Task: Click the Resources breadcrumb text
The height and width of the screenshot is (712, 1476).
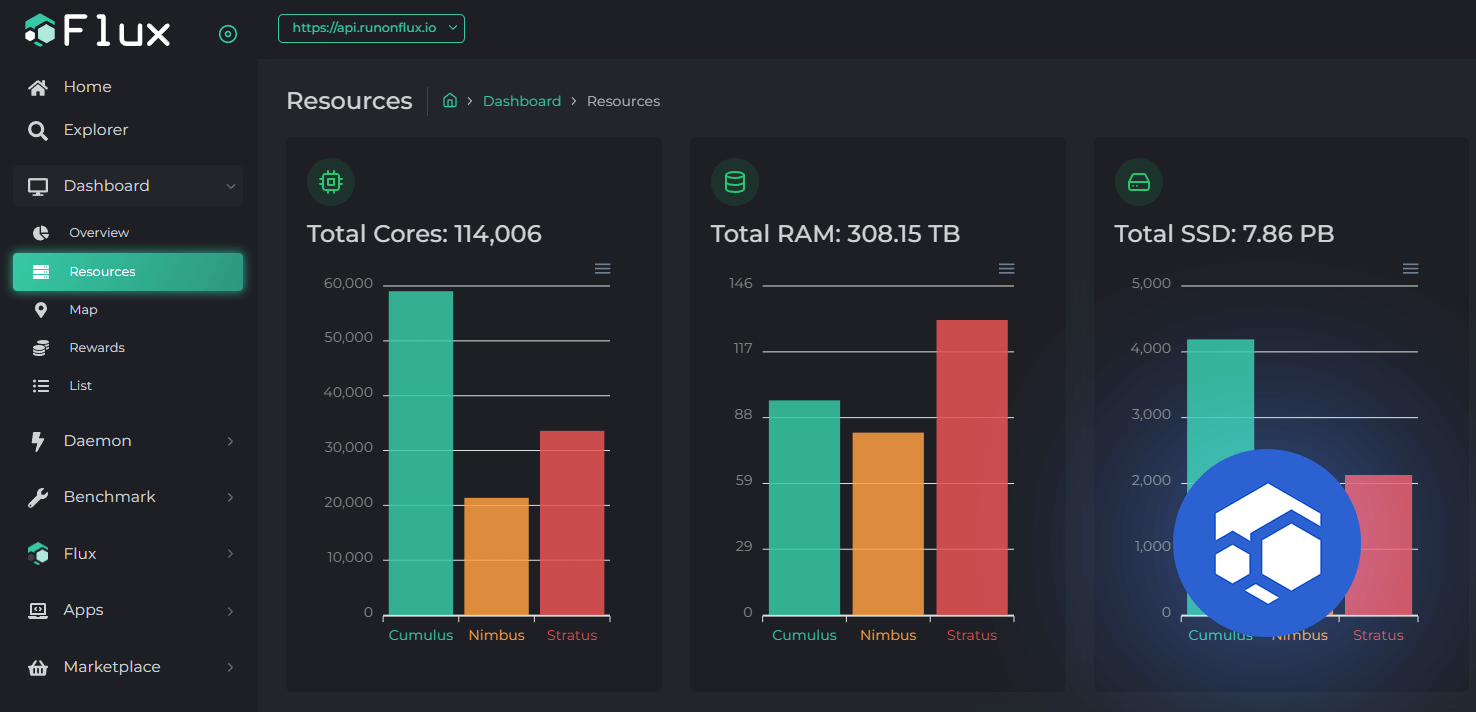Action: 623,101
